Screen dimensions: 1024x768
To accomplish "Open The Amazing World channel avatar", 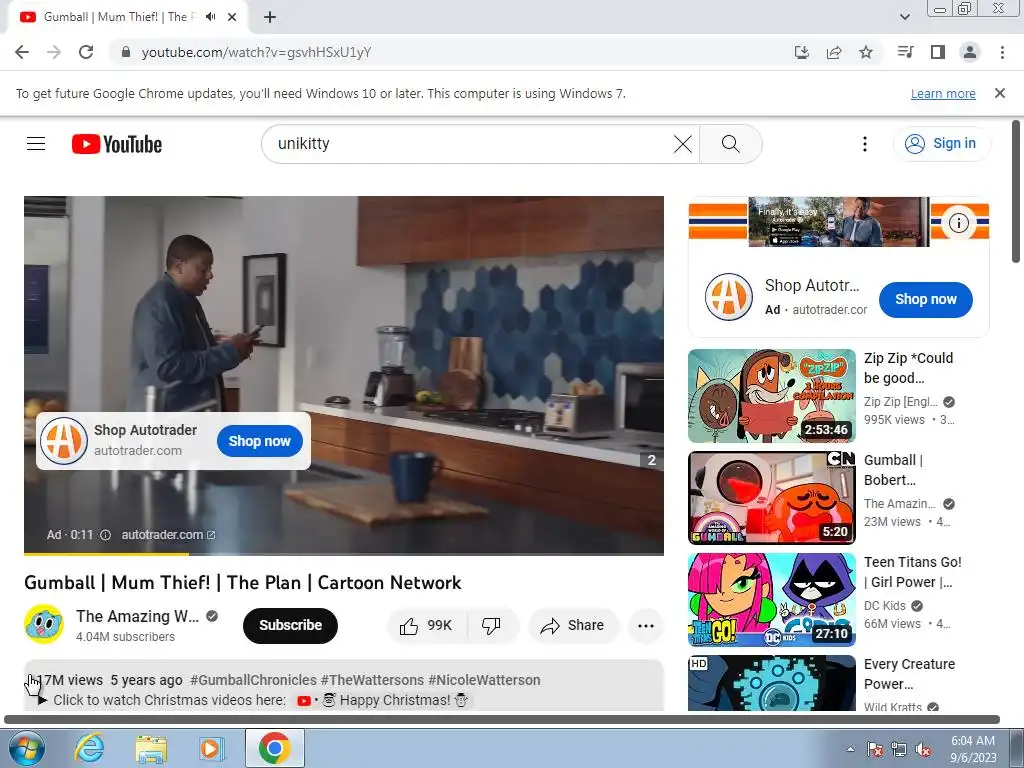I will [44, 624].
